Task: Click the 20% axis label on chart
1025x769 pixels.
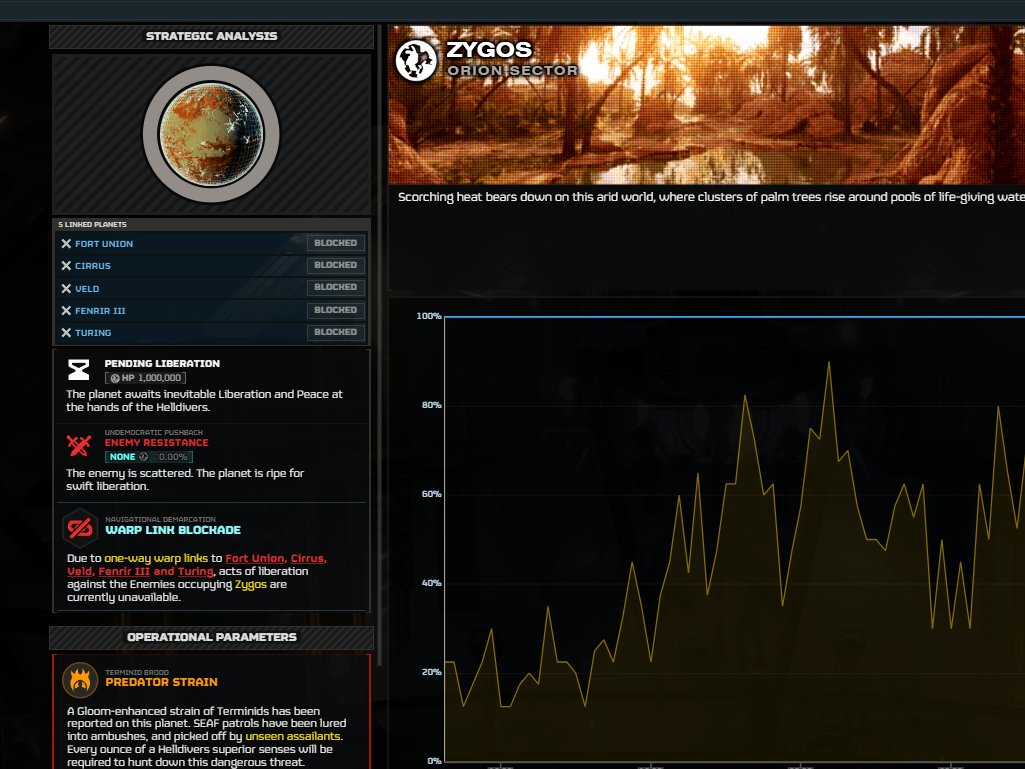Action: point(431,672)
